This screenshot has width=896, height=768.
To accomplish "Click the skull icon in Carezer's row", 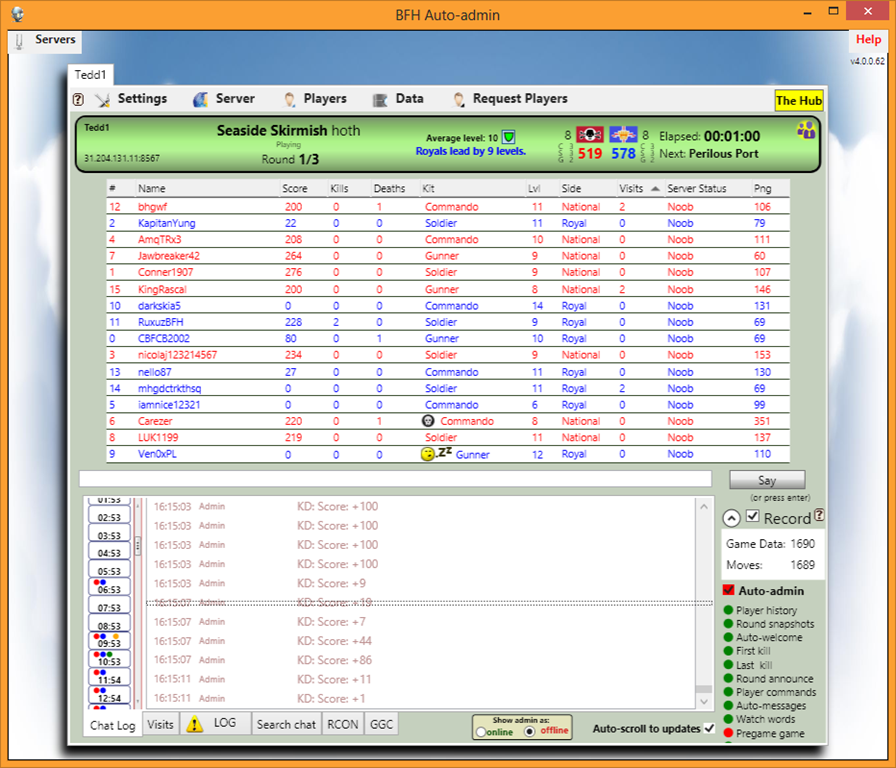I will click(427, 421).
